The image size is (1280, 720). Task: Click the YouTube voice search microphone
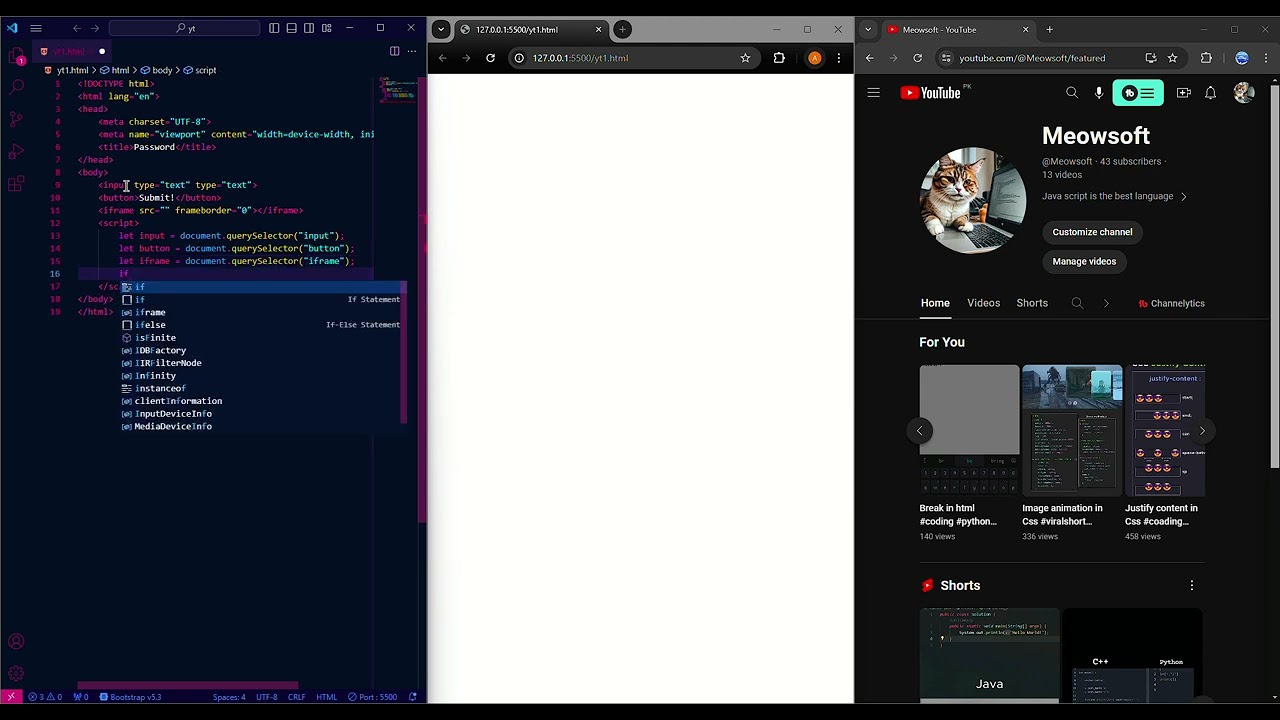[x=1099, y=93]
